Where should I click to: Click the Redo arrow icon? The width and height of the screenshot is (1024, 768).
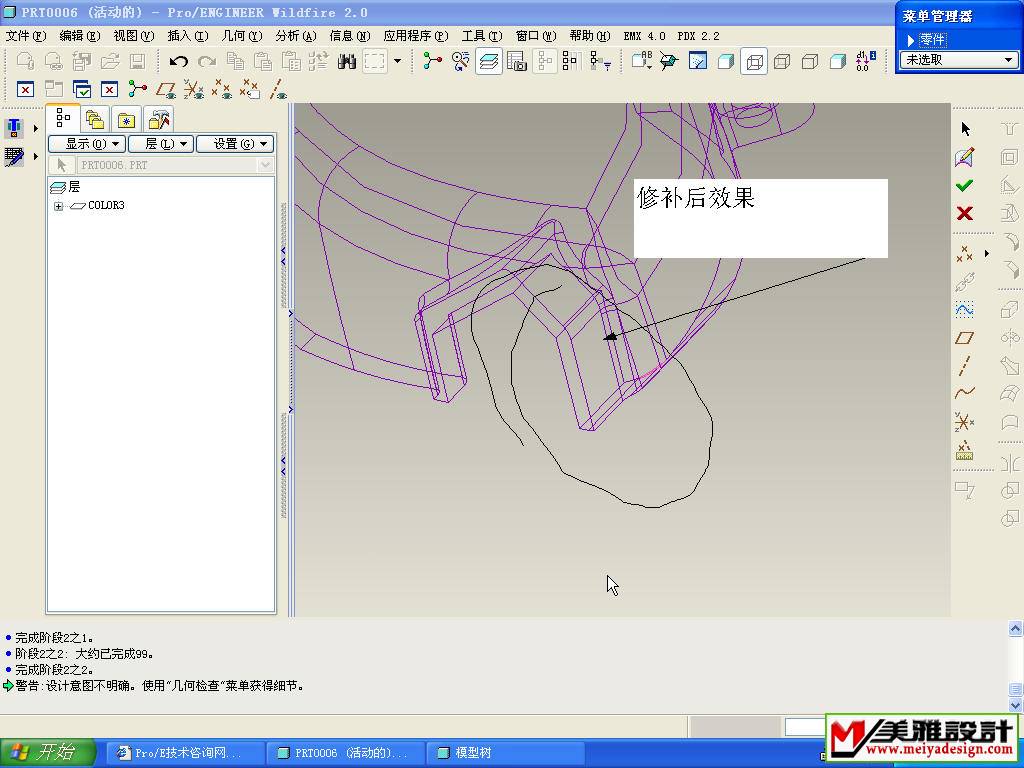tap(207, 62)
